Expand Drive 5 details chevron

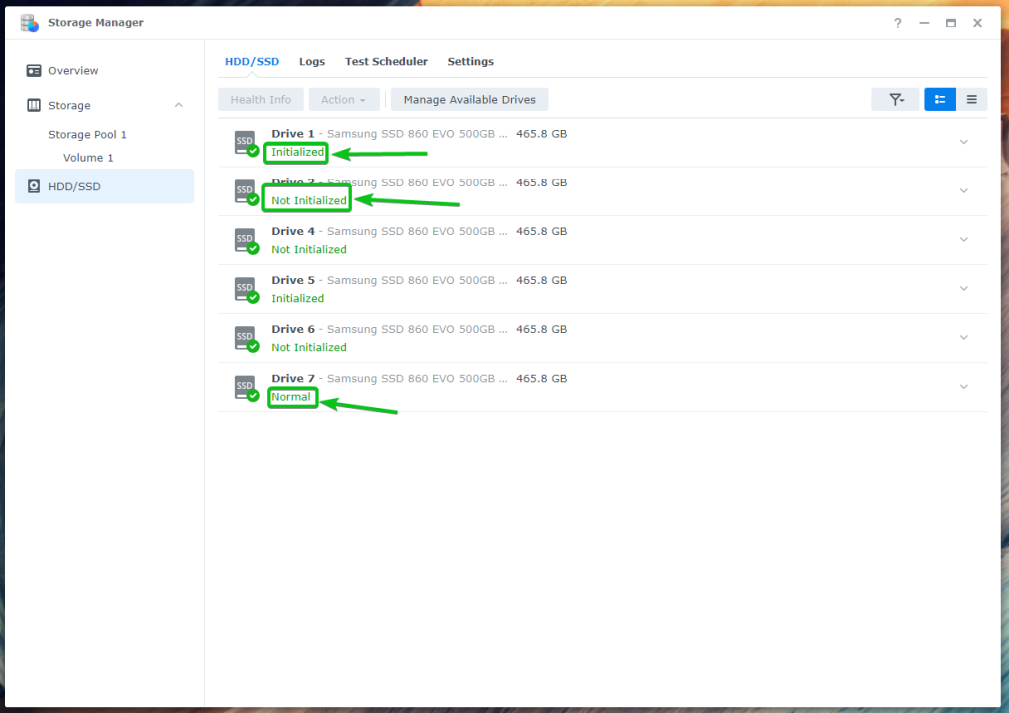pyautogui.click(x=963, y=289)
